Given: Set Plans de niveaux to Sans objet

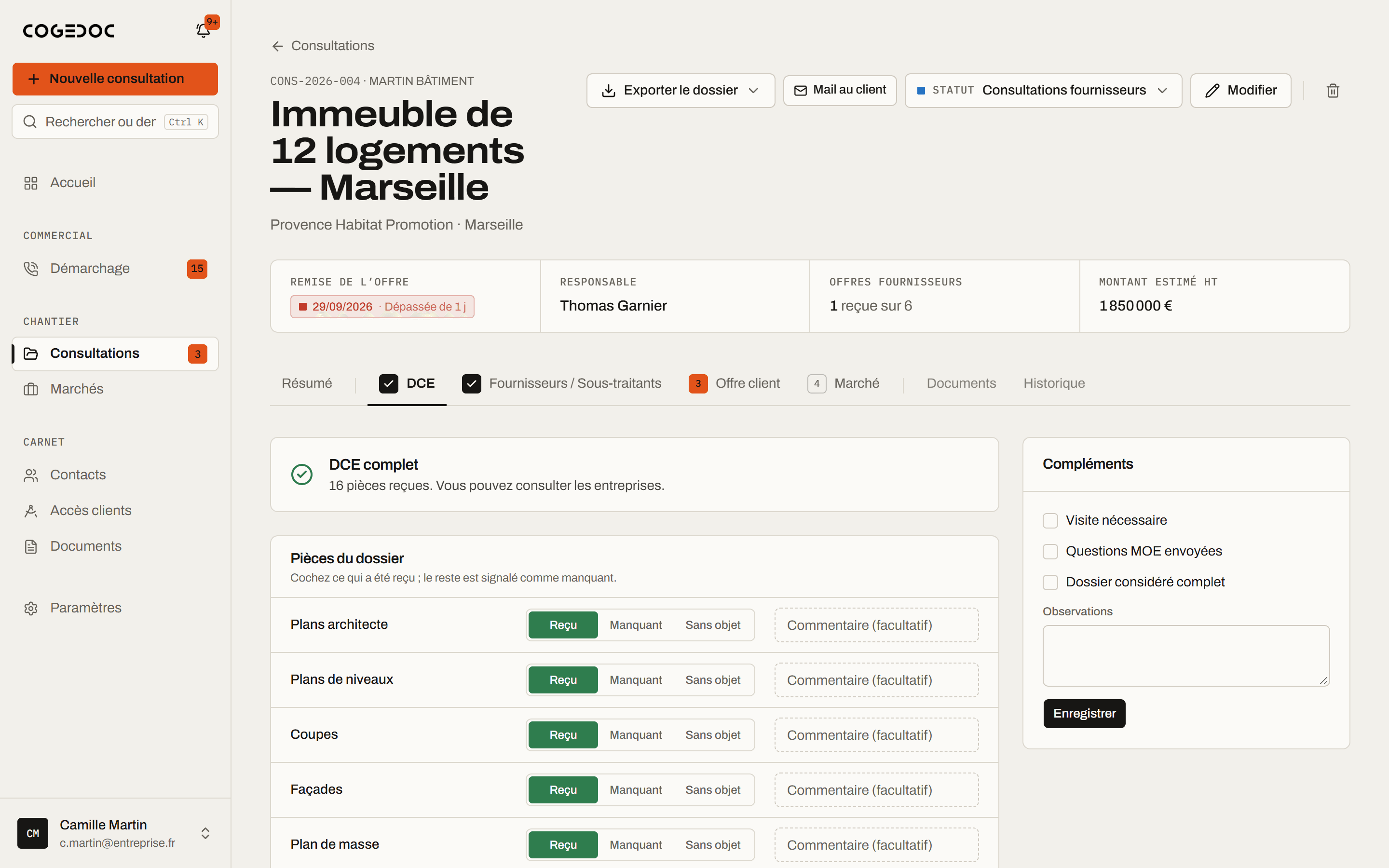Looking at the screenshot, I should click(x=712, y=680).
